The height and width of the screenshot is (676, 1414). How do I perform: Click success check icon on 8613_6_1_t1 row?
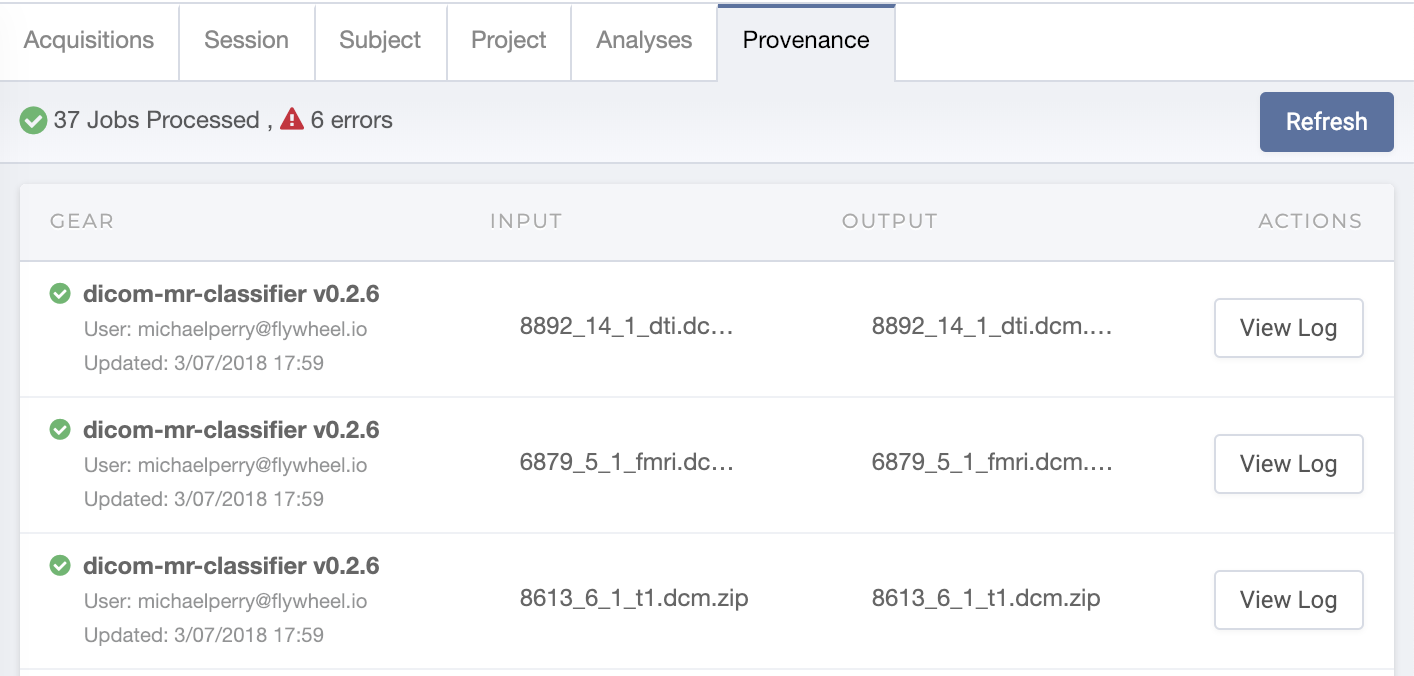click(x=60, y=566)
